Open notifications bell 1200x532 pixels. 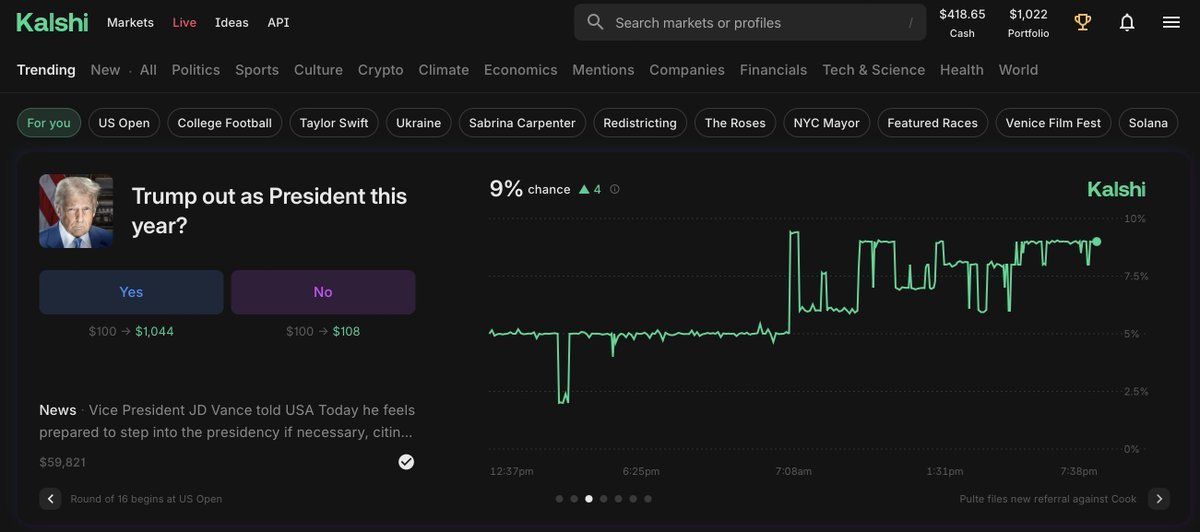pos(1127,22)
